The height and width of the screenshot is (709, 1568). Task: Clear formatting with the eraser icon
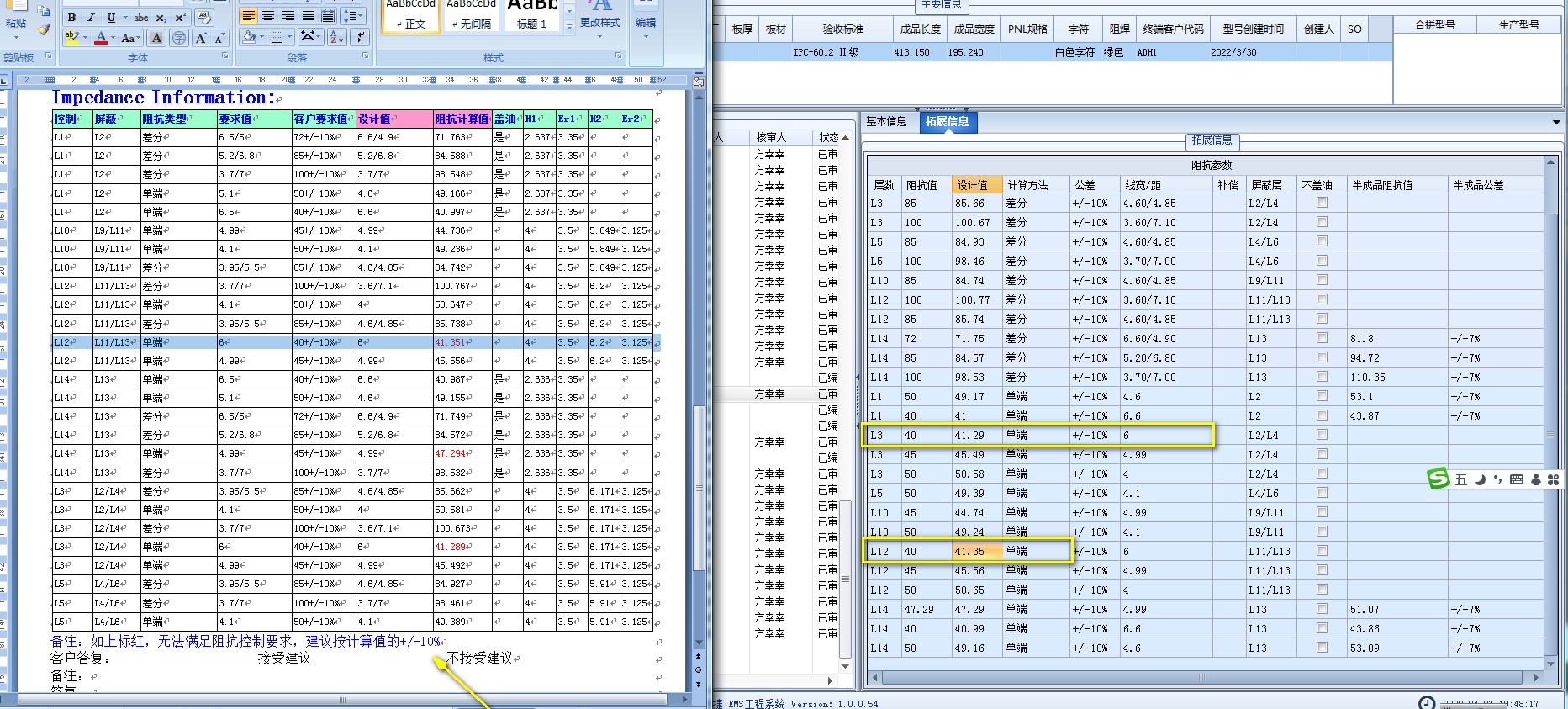[204, 17]
